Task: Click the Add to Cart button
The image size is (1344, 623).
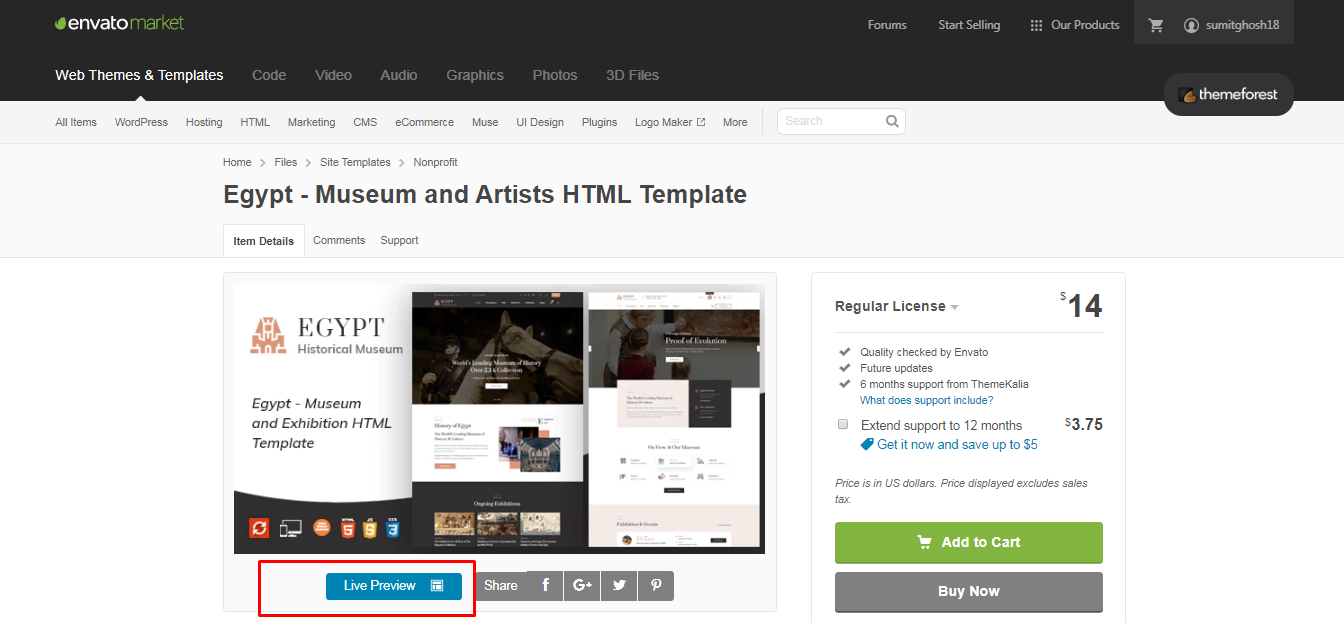Action: (x=969, y=542)
